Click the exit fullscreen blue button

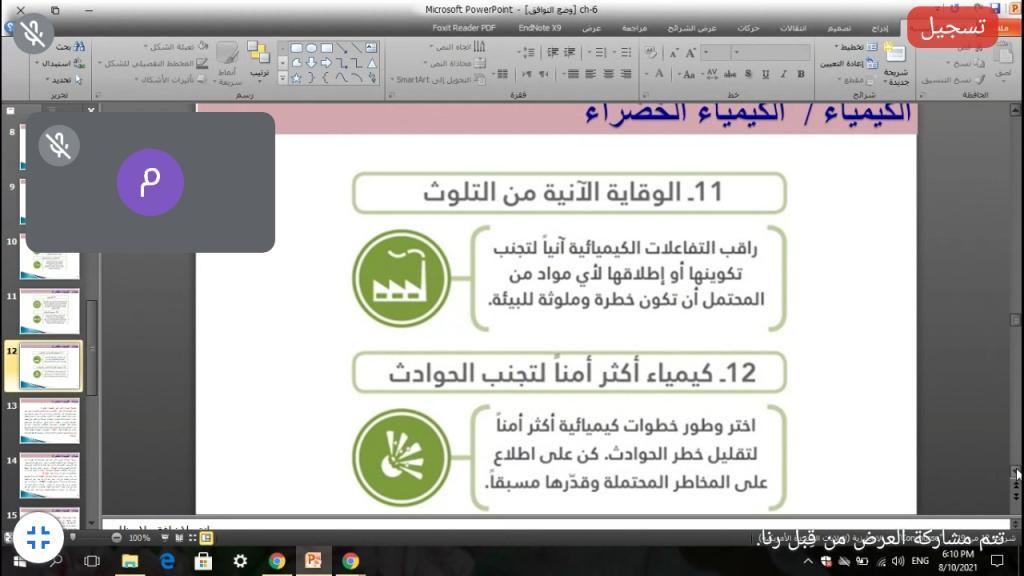click(x=39, y=536)
